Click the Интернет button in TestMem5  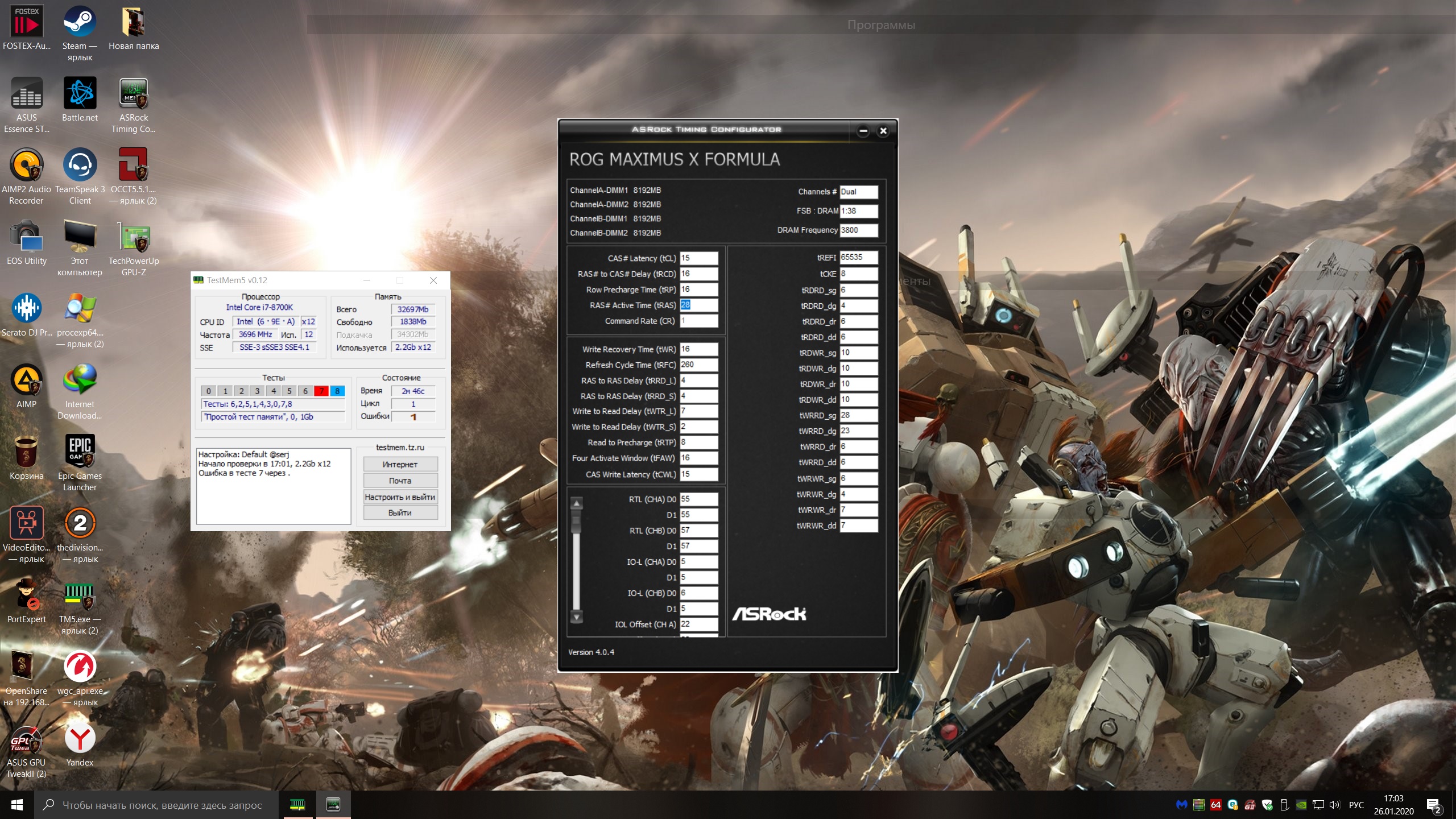pos(400,464)
